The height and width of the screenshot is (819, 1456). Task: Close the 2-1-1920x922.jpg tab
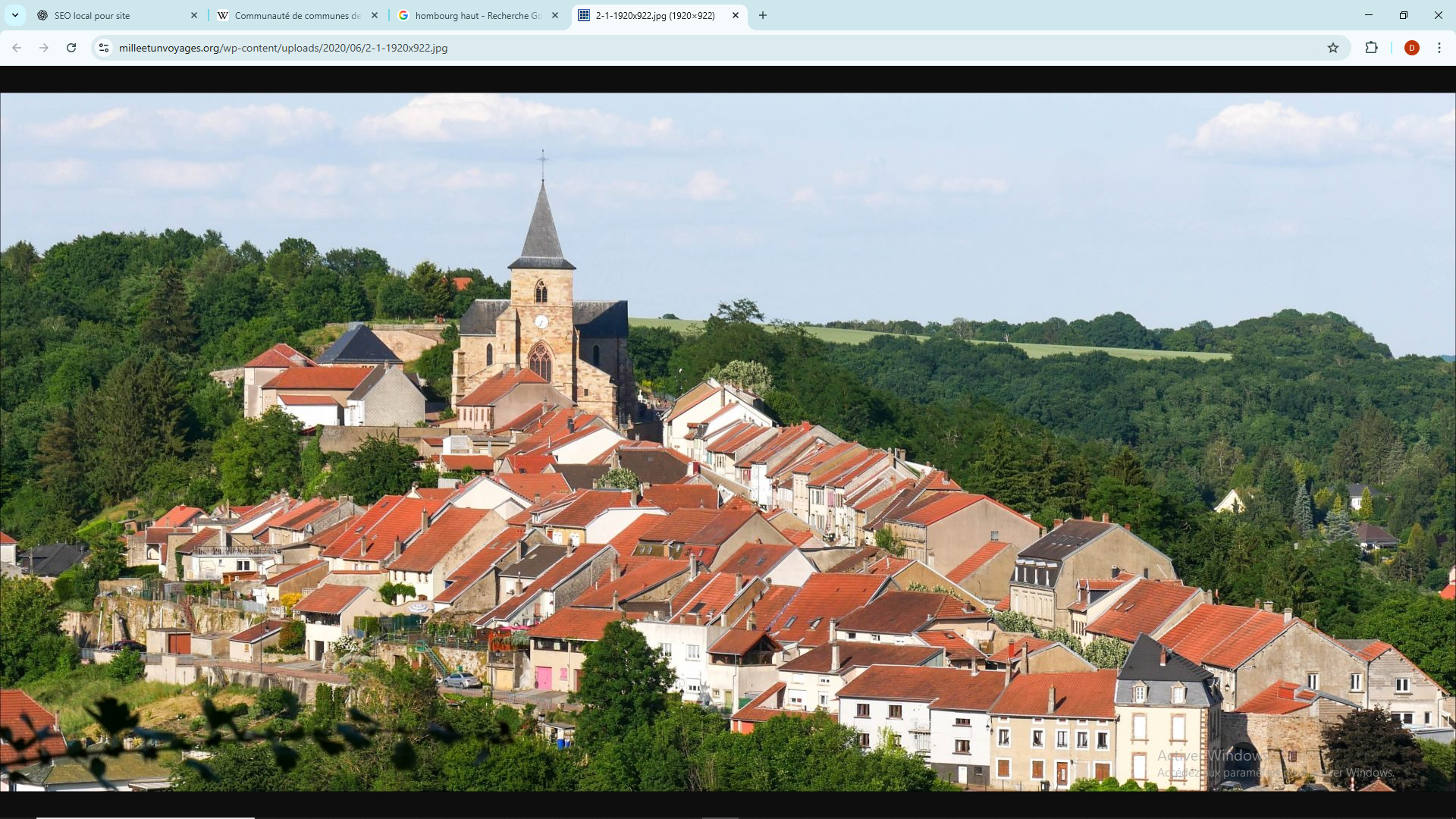click(x=735, y=15)
